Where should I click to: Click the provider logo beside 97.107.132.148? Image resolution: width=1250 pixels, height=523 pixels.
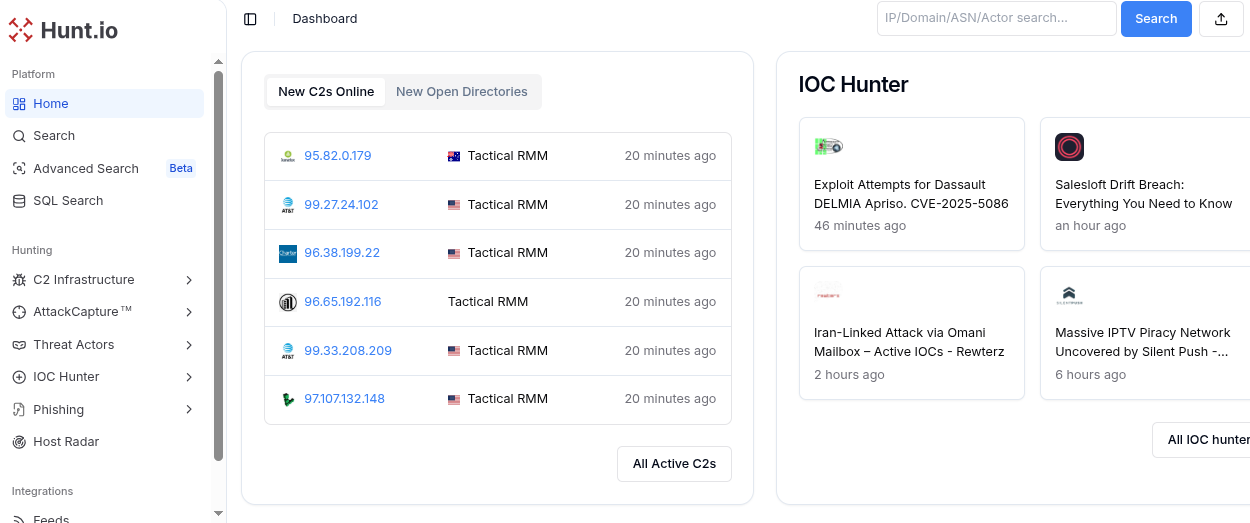coord(288,399)
